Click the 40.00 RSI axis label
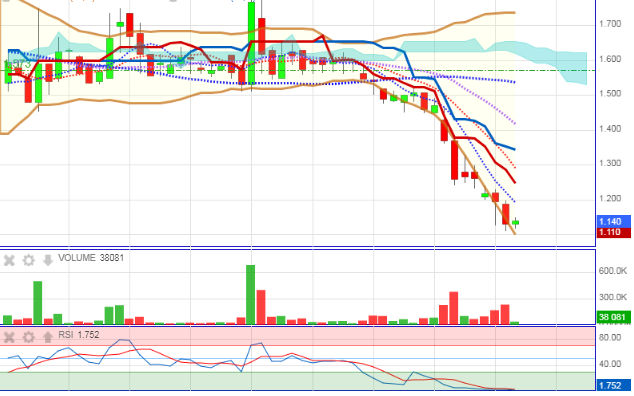The image size is (634, 396). pos(610,364)
